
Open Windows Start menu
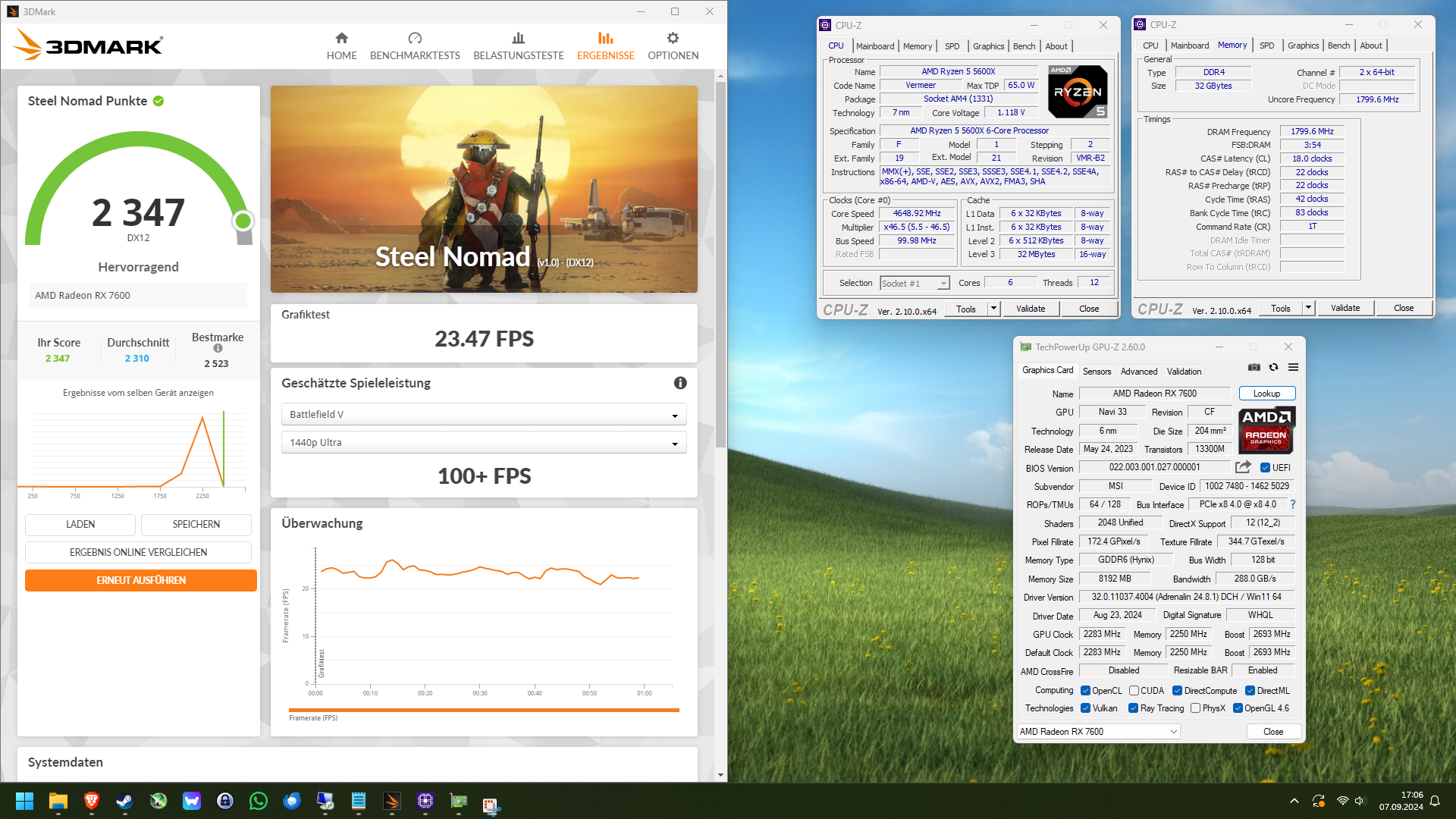[x=24, y=801]
